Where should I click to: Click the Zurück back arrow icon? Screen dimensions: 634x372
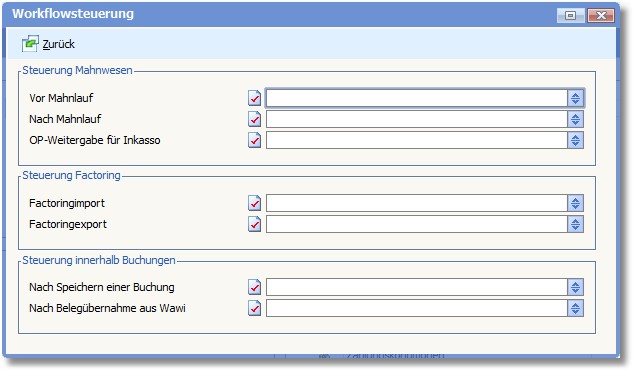click(30, 44)
